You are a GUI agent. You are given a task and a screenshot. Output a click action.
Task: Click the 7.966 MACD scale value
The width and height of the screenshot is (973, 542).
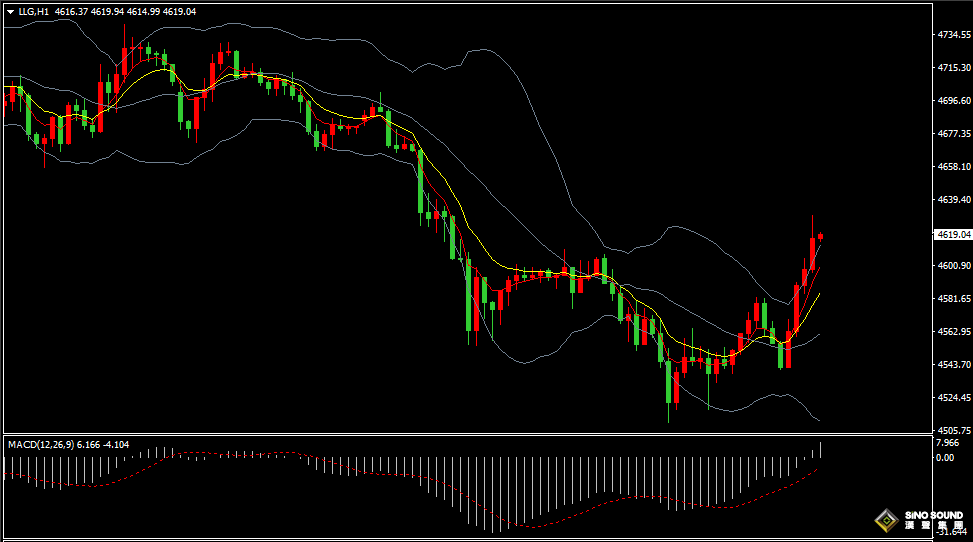coord(947,443)
